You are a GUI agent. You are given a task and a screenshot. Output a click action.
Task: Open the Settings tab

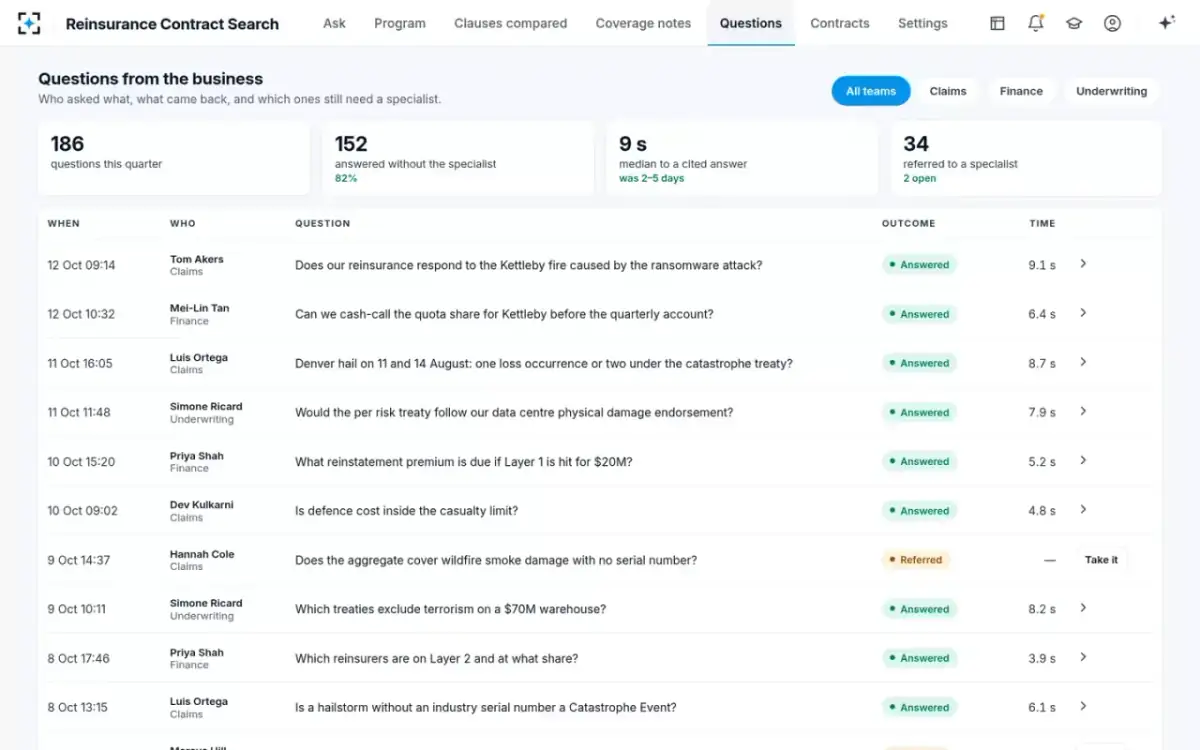coord(923,23)
